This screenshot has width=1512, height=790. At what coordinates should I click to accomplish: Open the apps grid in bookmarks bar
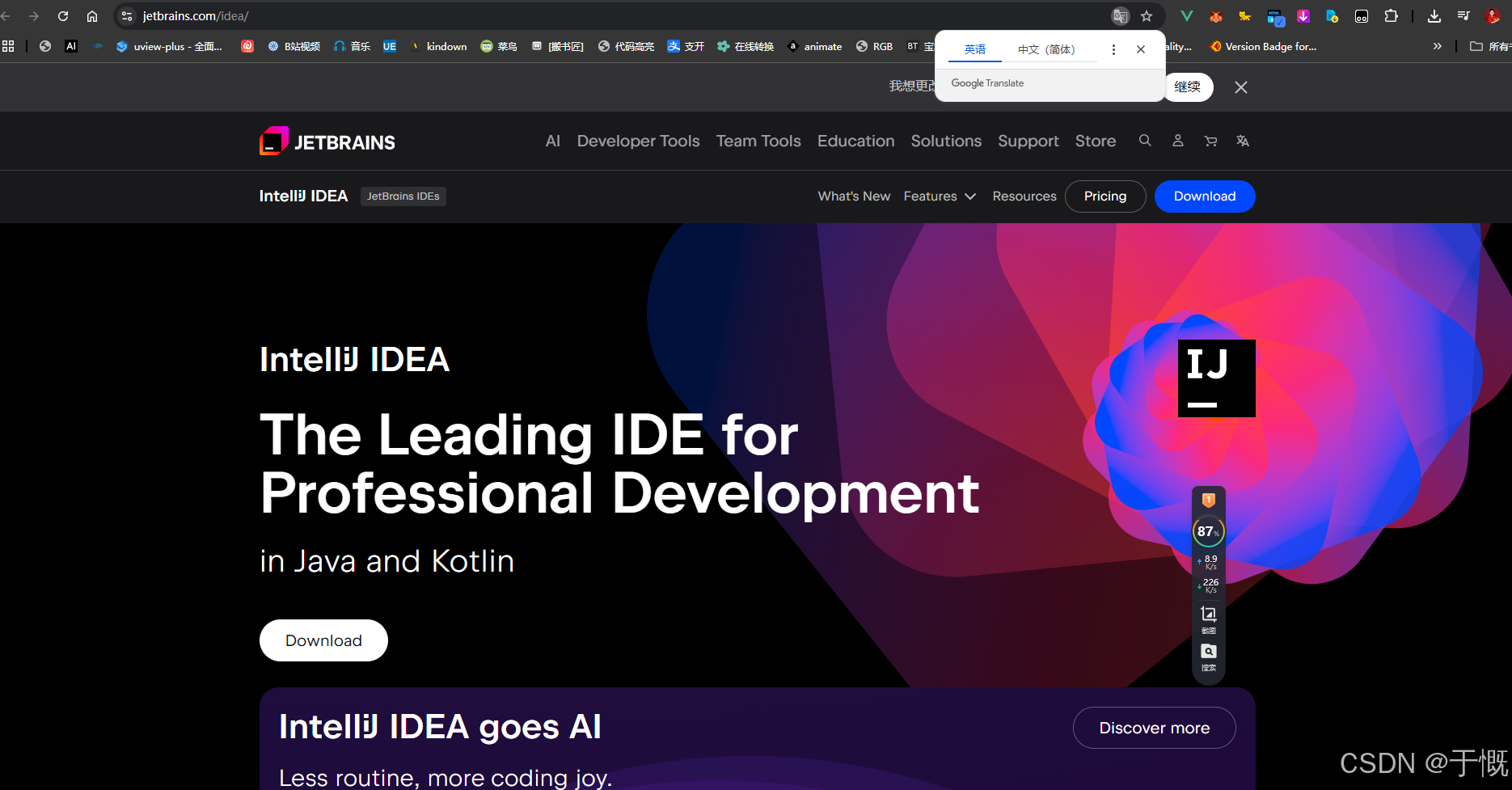tap(8, 46)
